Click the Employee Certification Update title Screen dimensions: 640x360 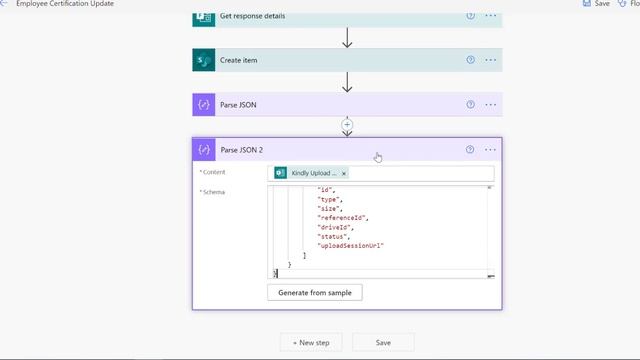65,3
